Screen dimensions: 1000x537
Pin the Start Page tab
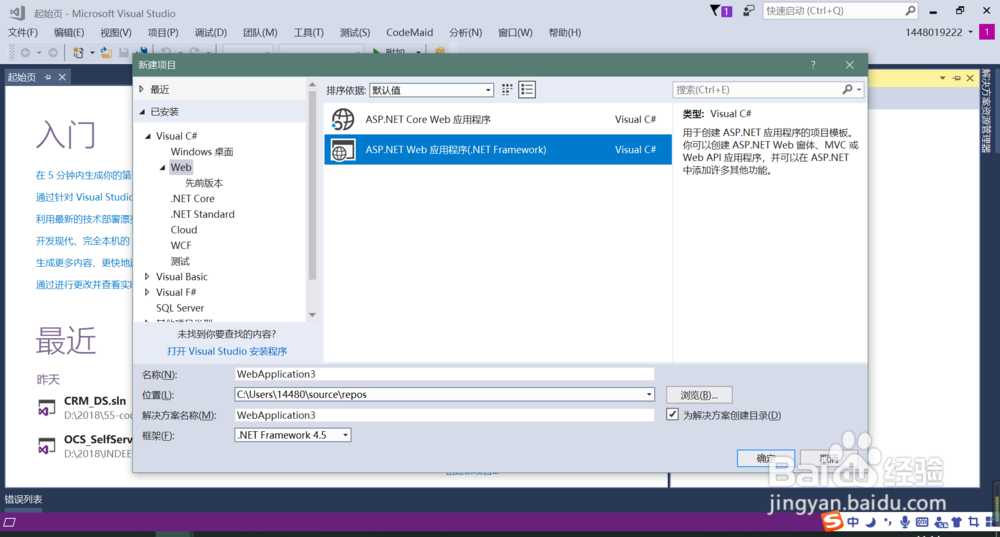click(x=48, y=77)
